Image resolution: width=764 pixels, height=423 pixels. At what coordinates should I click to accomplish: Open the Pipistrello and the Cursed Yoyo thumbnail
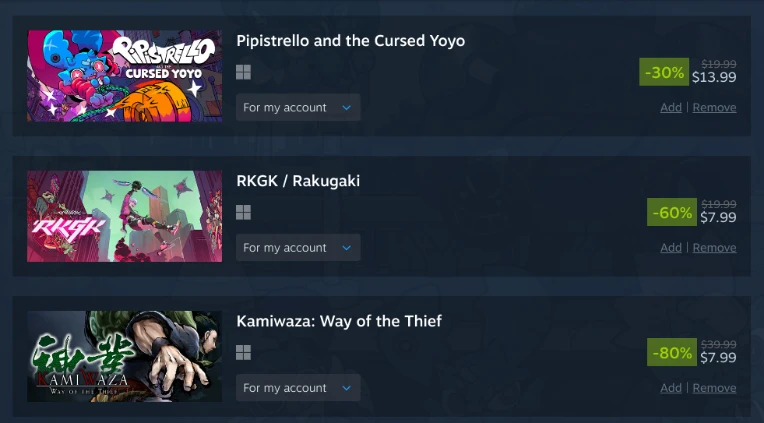124,76
